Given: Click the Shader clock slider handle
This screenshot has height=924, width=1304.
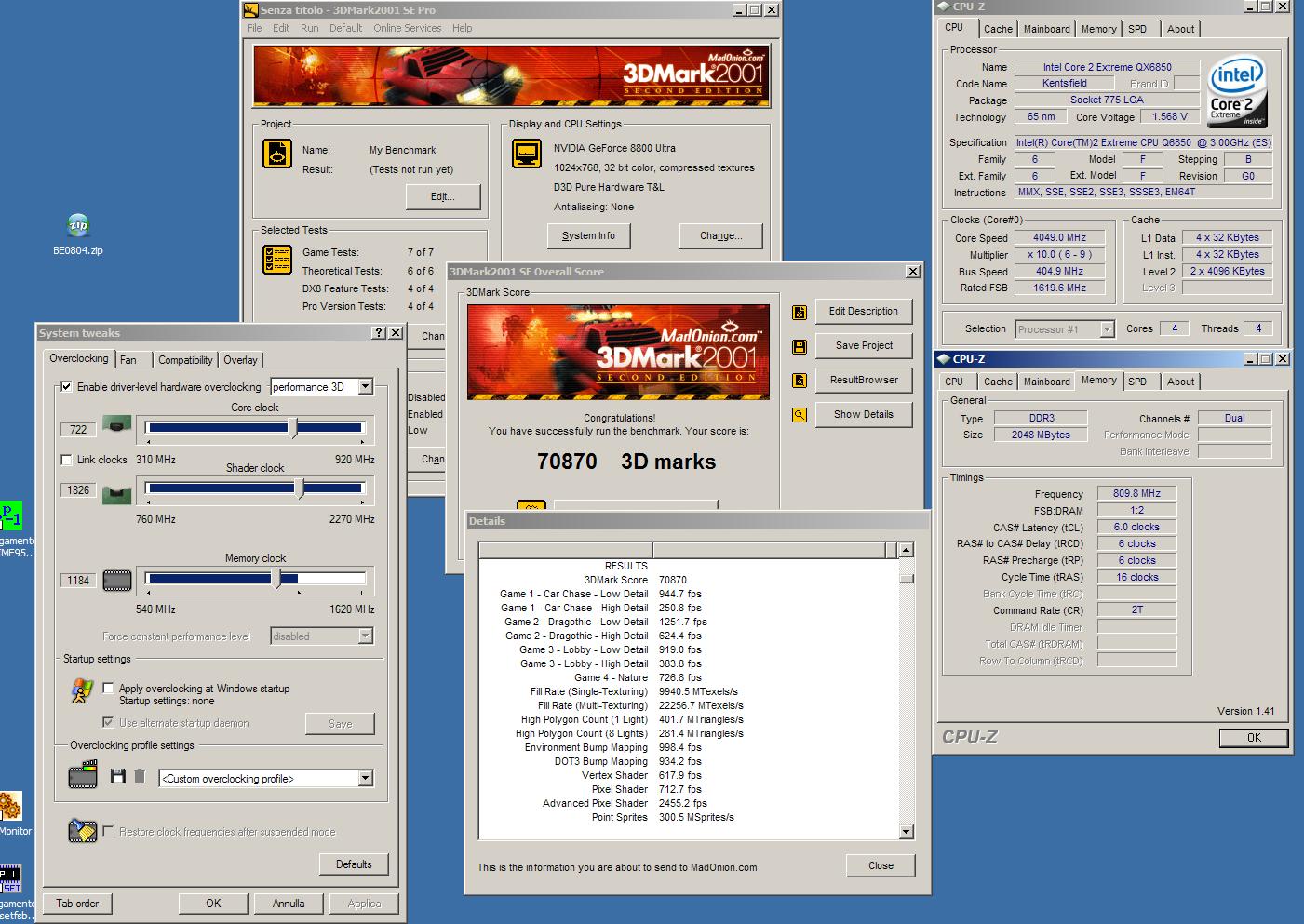Looking at the screenshot, I should [x=299, y=489].
